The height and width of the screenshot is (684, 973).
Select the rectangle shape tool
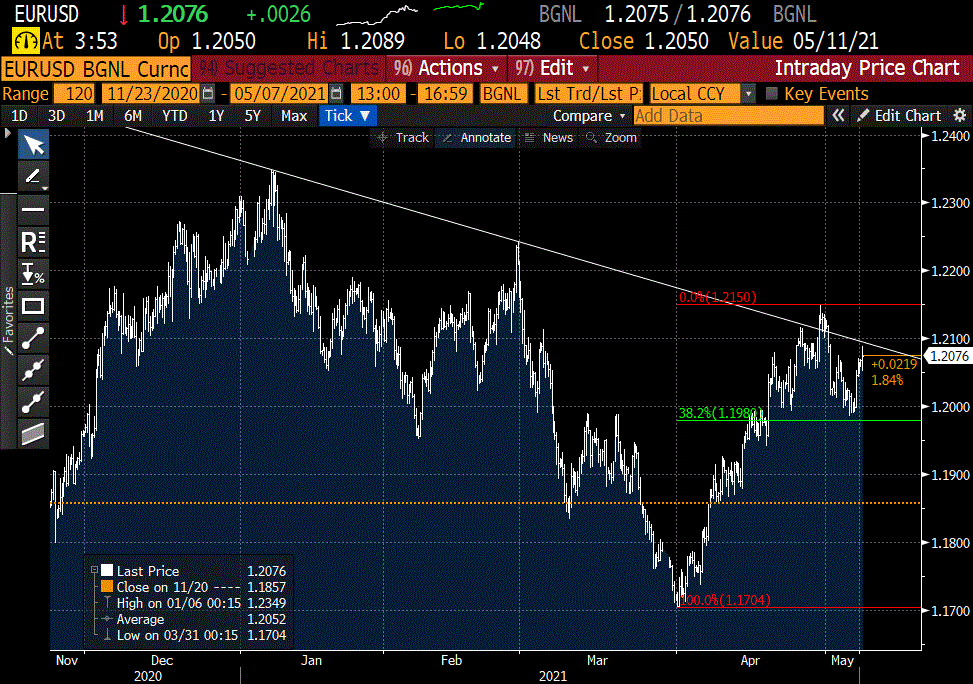click(x=34, y=305)
